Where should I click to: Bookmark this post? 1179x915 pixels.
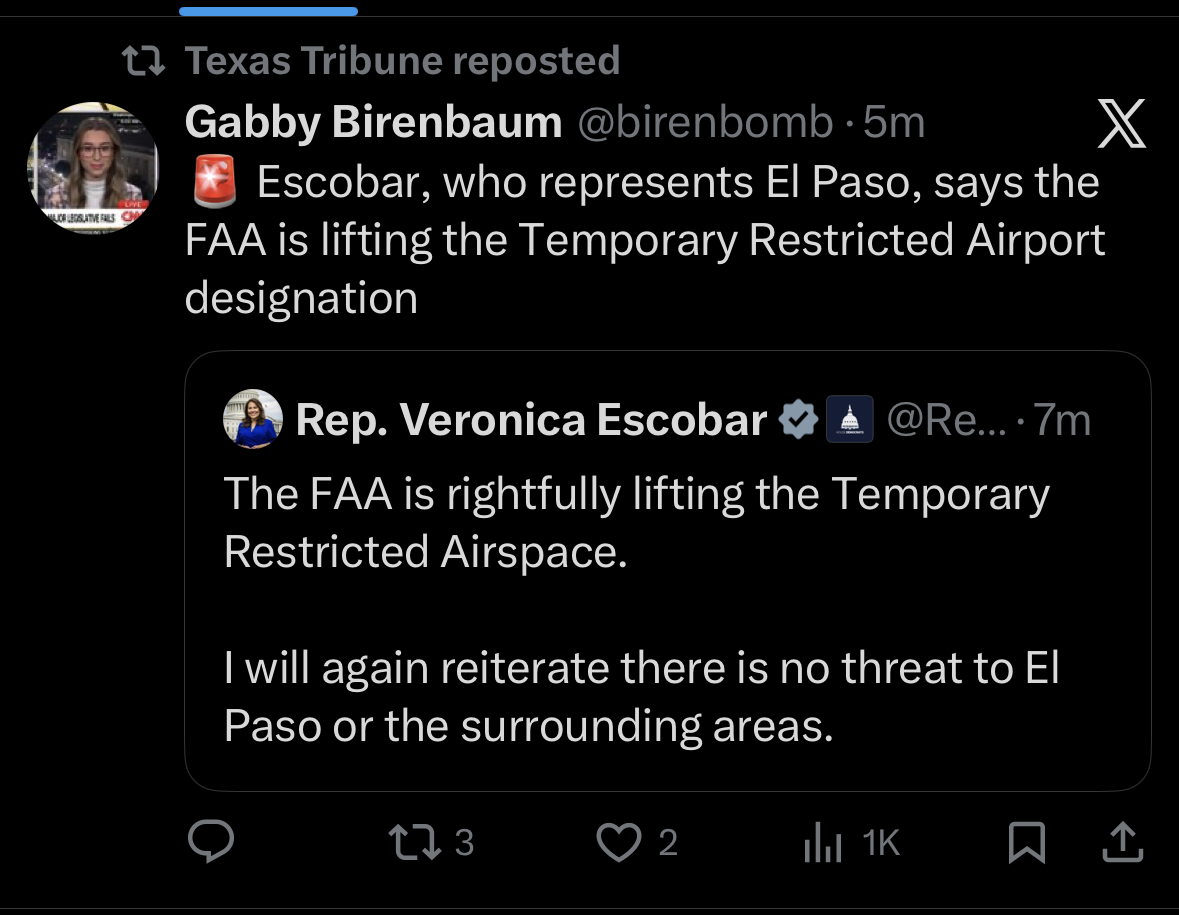(1026, 842)
